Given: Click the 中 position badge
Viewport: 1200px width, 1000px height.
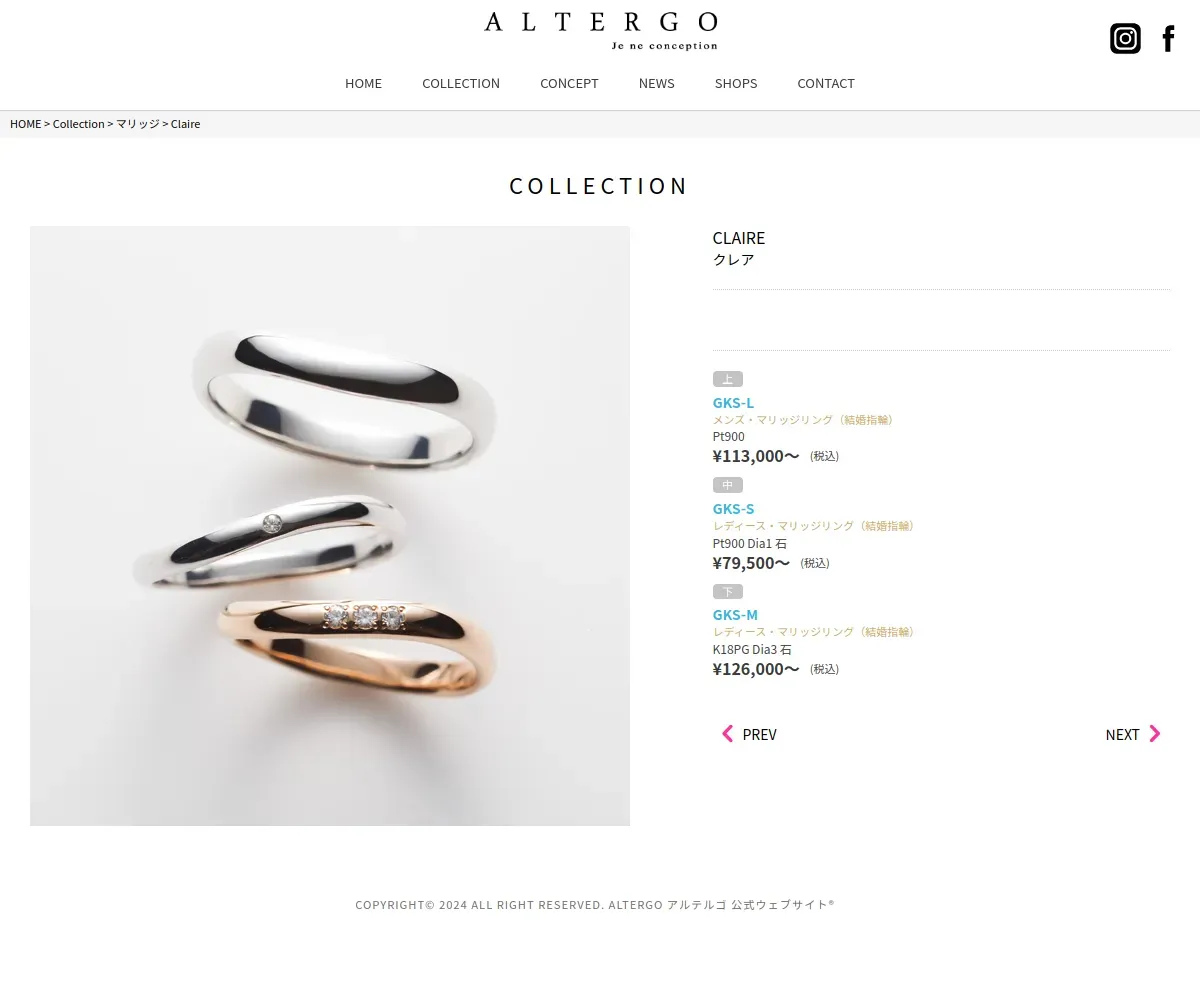Looking at the screenshot, I should [x=728, y=485].
